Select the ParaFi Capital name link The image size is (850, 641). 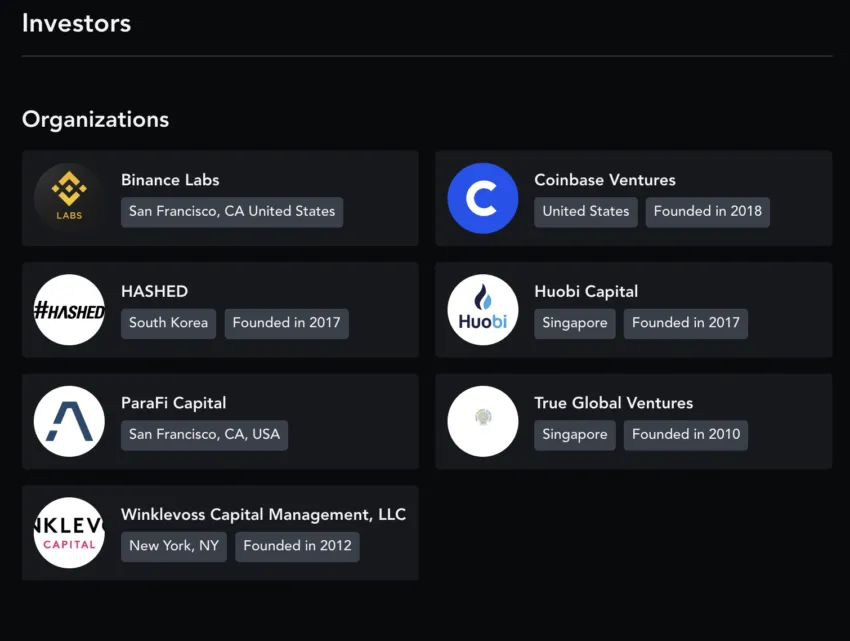173,403
